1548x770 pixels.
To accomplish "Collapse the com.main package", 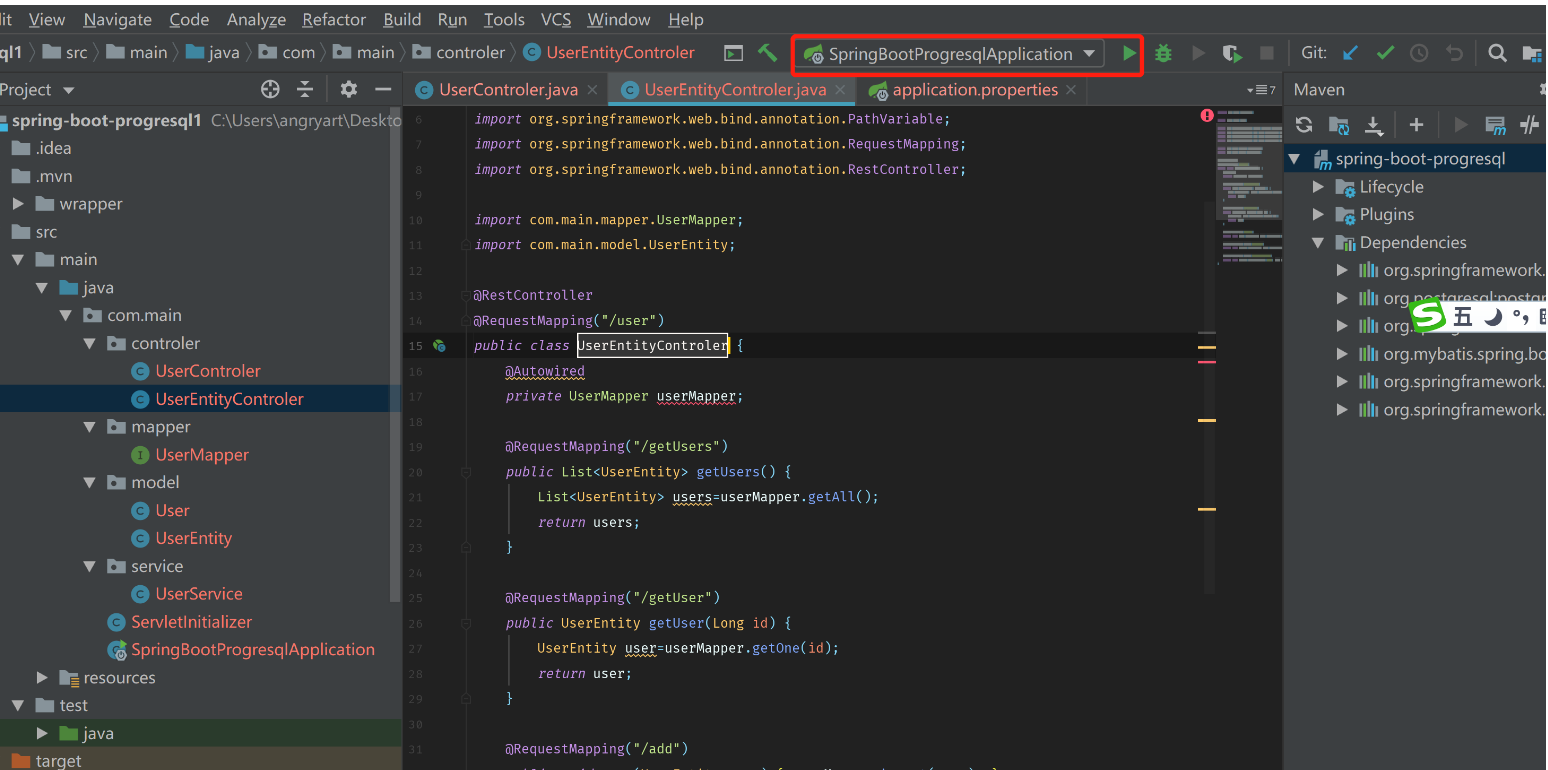I will [66, 316].
